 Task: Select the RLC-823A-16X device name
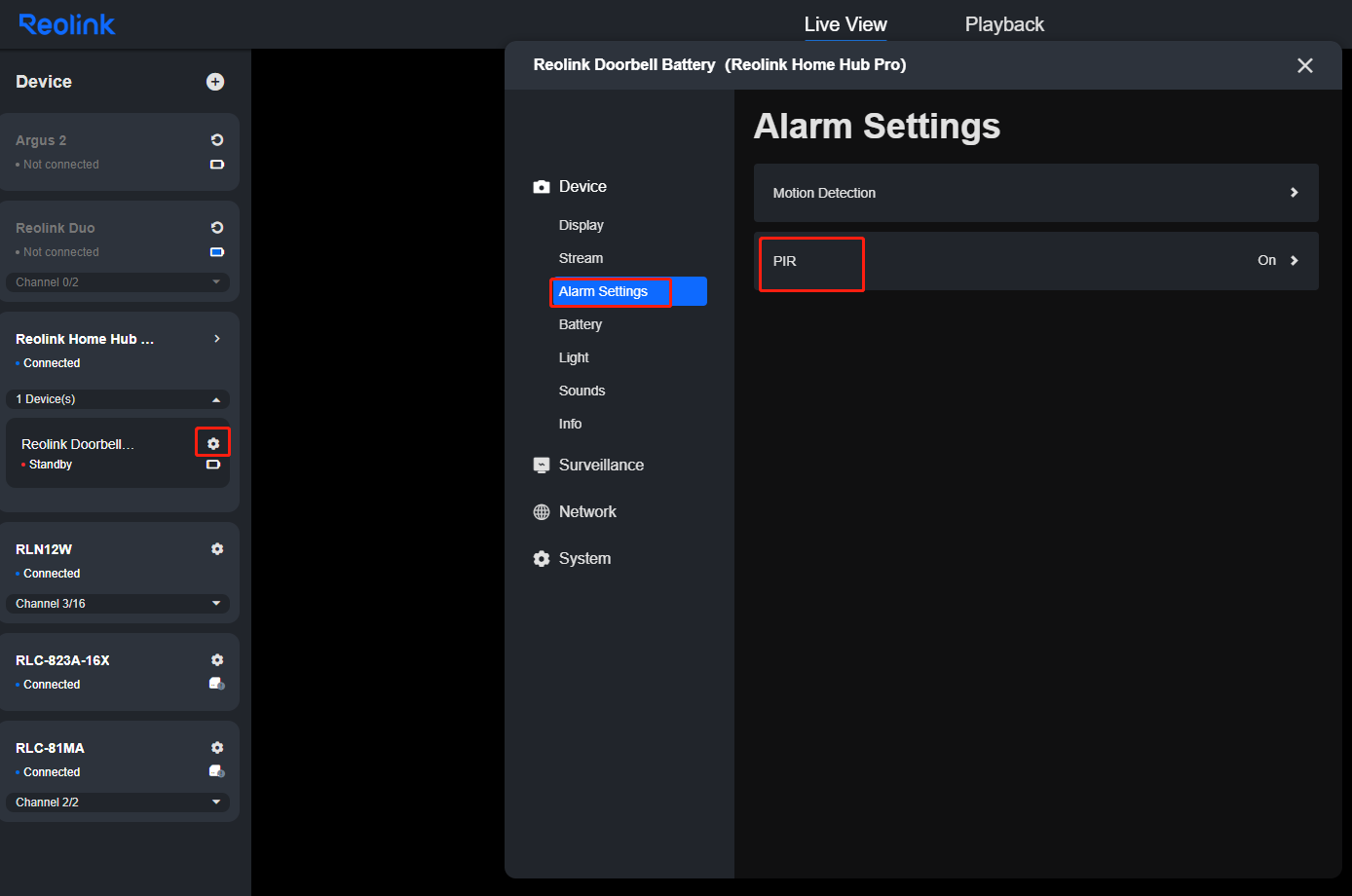[62, 660]
